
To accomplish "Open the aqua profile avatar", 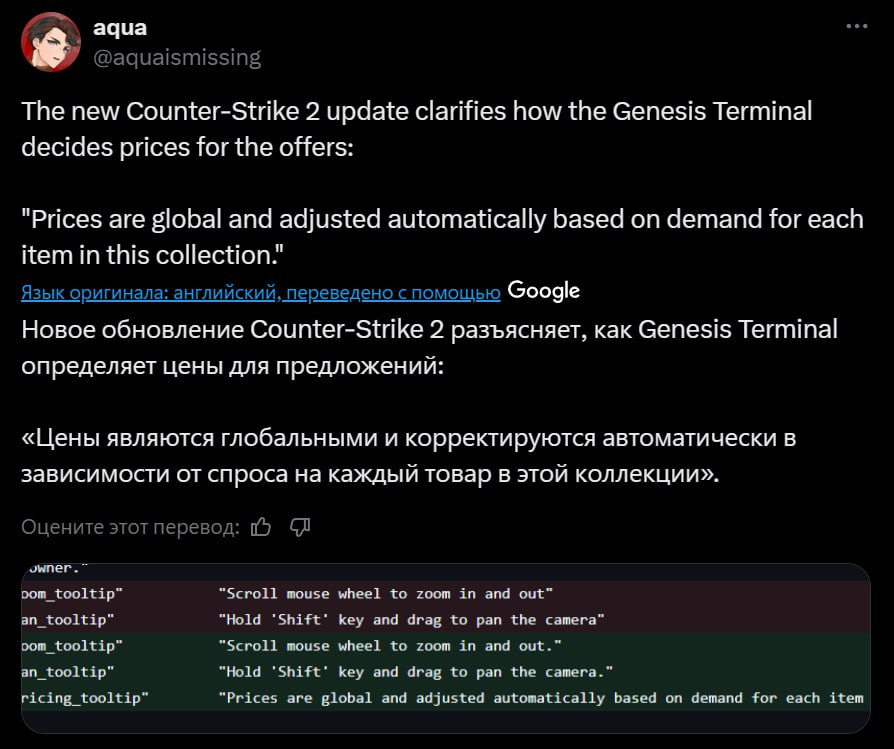I will (x=50, y=42).
